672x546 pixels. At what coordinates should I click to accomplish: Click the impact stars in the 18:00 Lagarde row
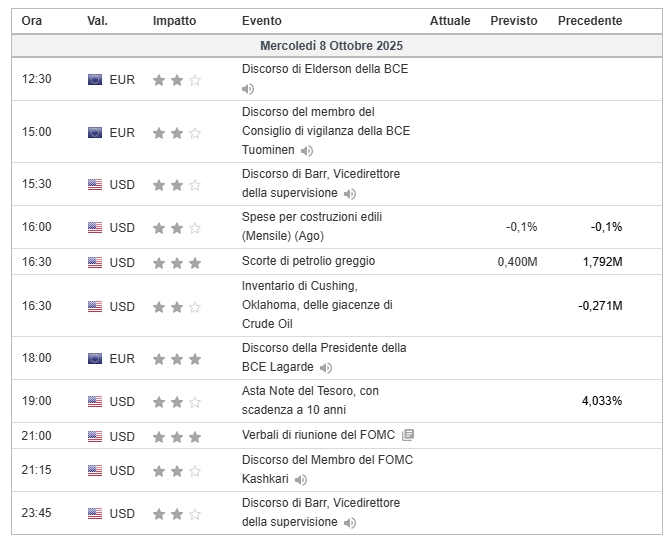[177, 358]
